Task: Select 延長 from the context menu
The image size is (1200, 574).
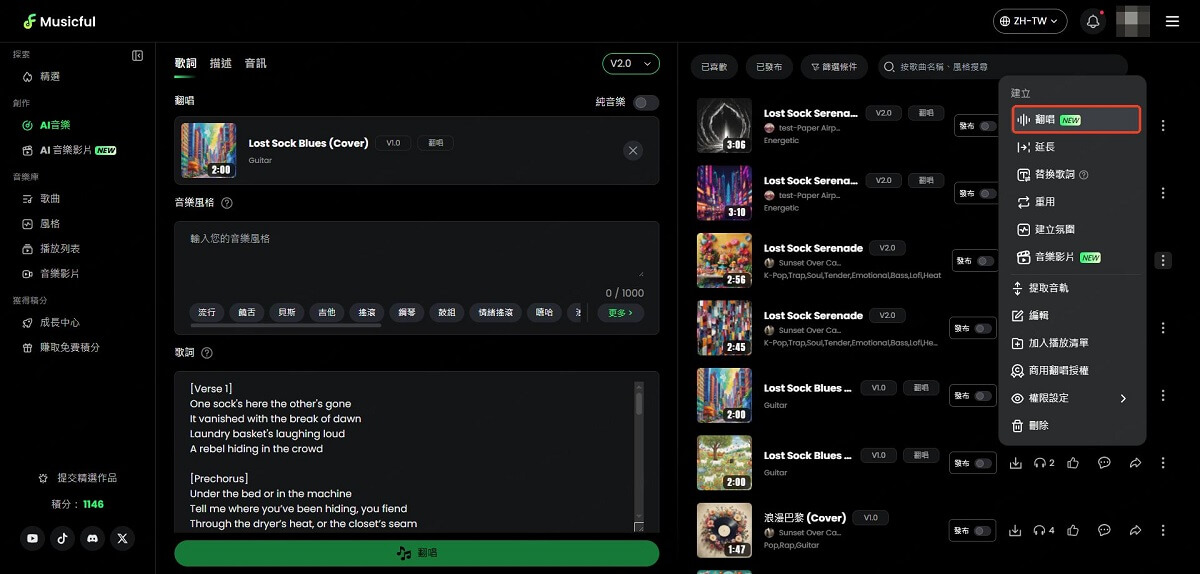Action: [x=1044, y=147]
